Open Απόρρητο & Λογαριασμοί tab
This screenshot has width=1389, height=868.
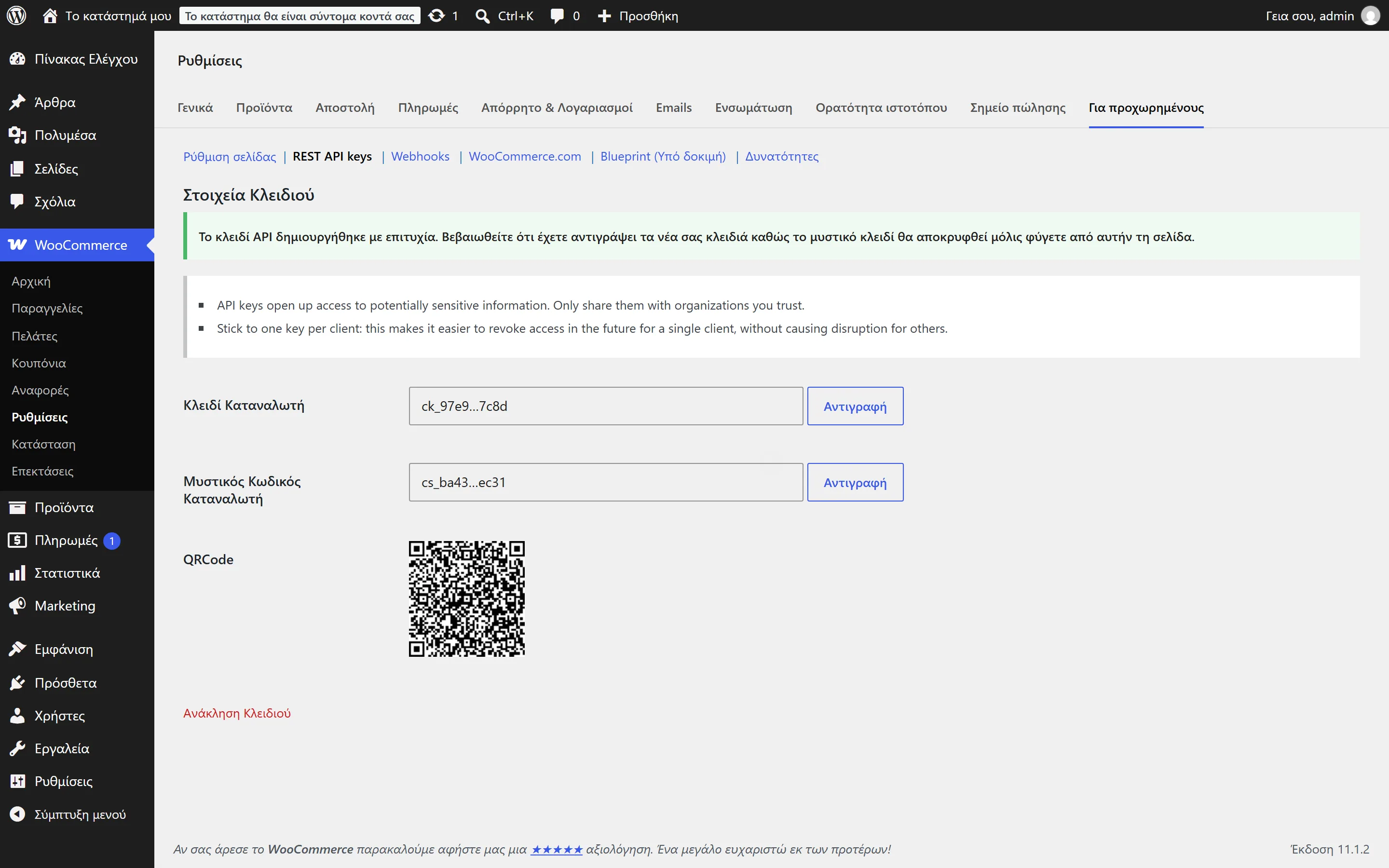[557, 108]
